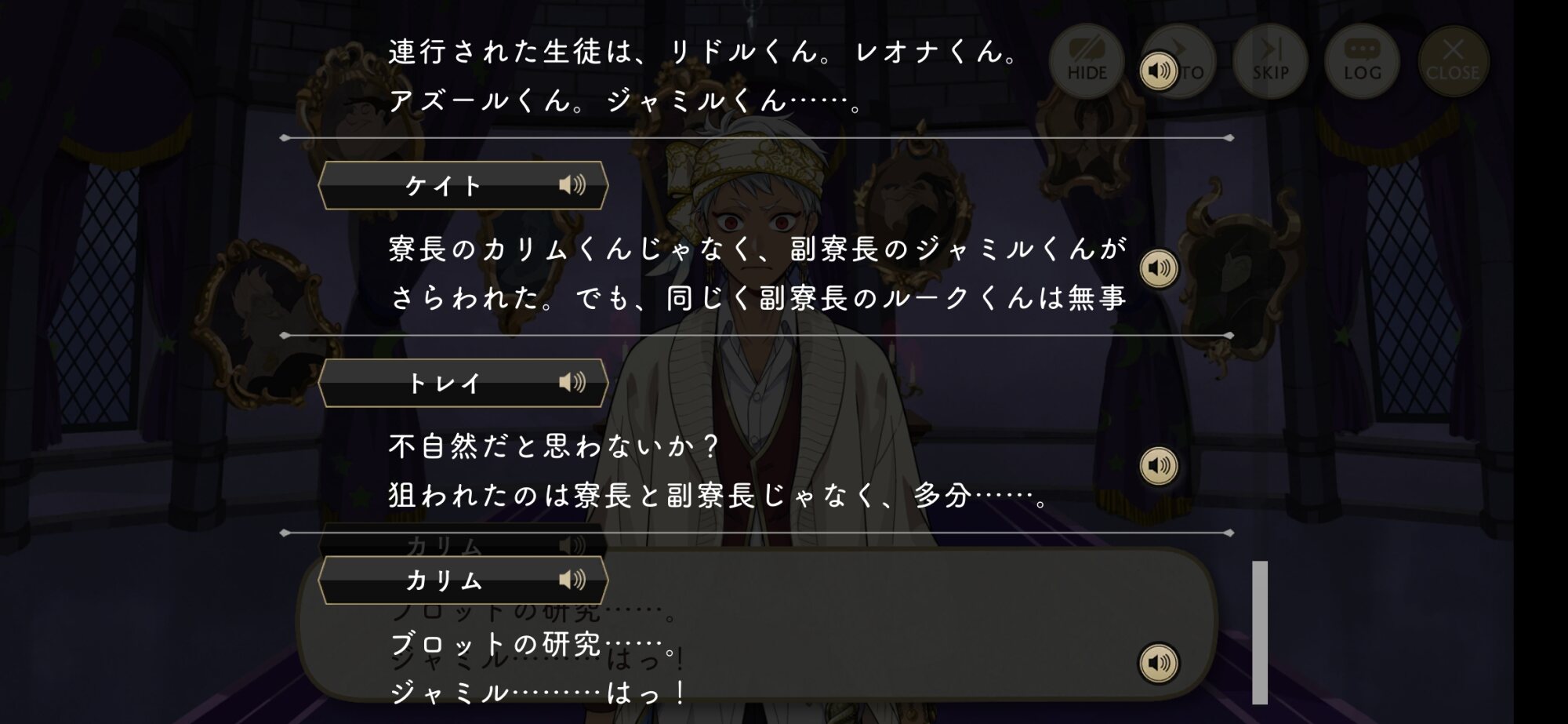Click the log scrollbar handle

click(x=1260, y=632)
